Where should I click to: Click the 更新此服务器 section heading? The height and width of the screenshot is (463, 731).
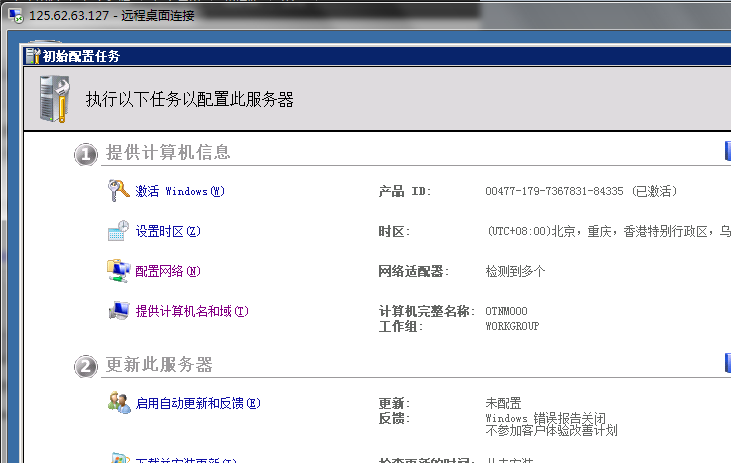pos(159,365)
